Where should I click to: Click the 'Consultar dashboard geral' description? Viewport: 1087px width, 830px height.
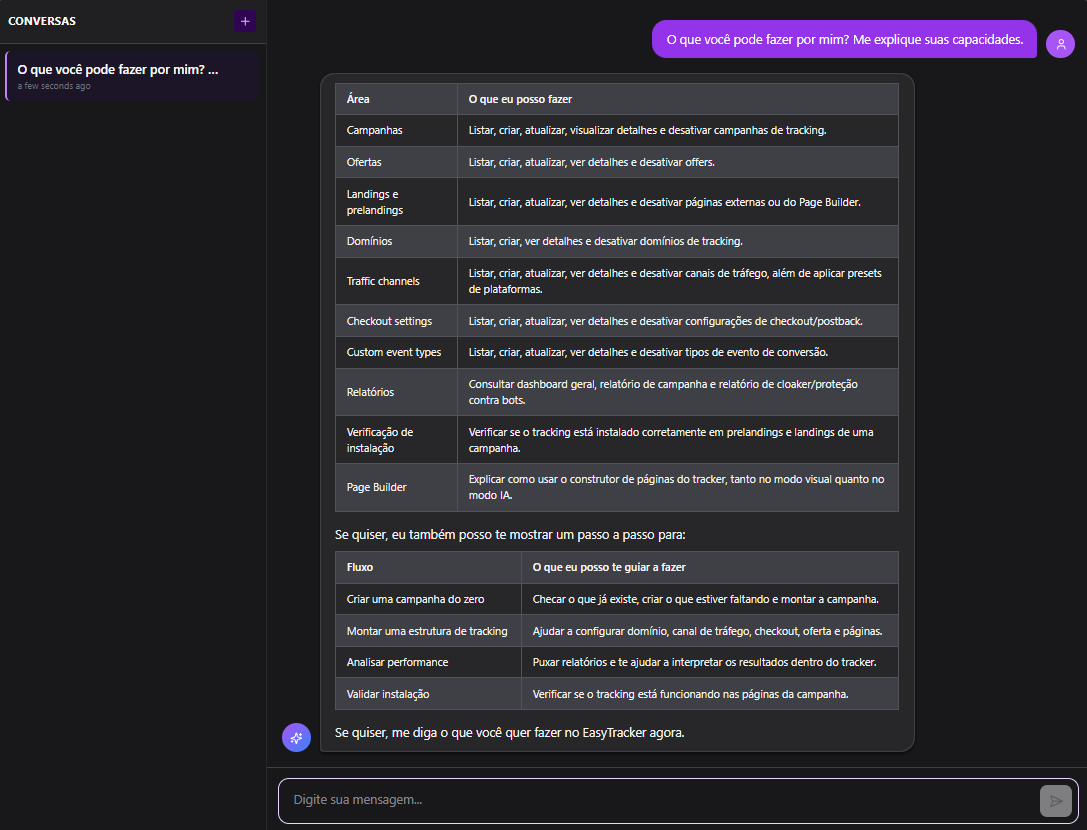(x=677, y=392)
